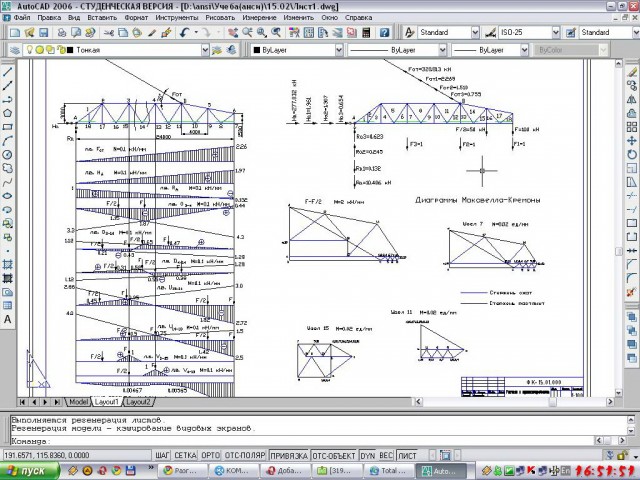Switch to the Model tab
The image size is (640, 480).
pyautogui.click(x=78, y=402)
